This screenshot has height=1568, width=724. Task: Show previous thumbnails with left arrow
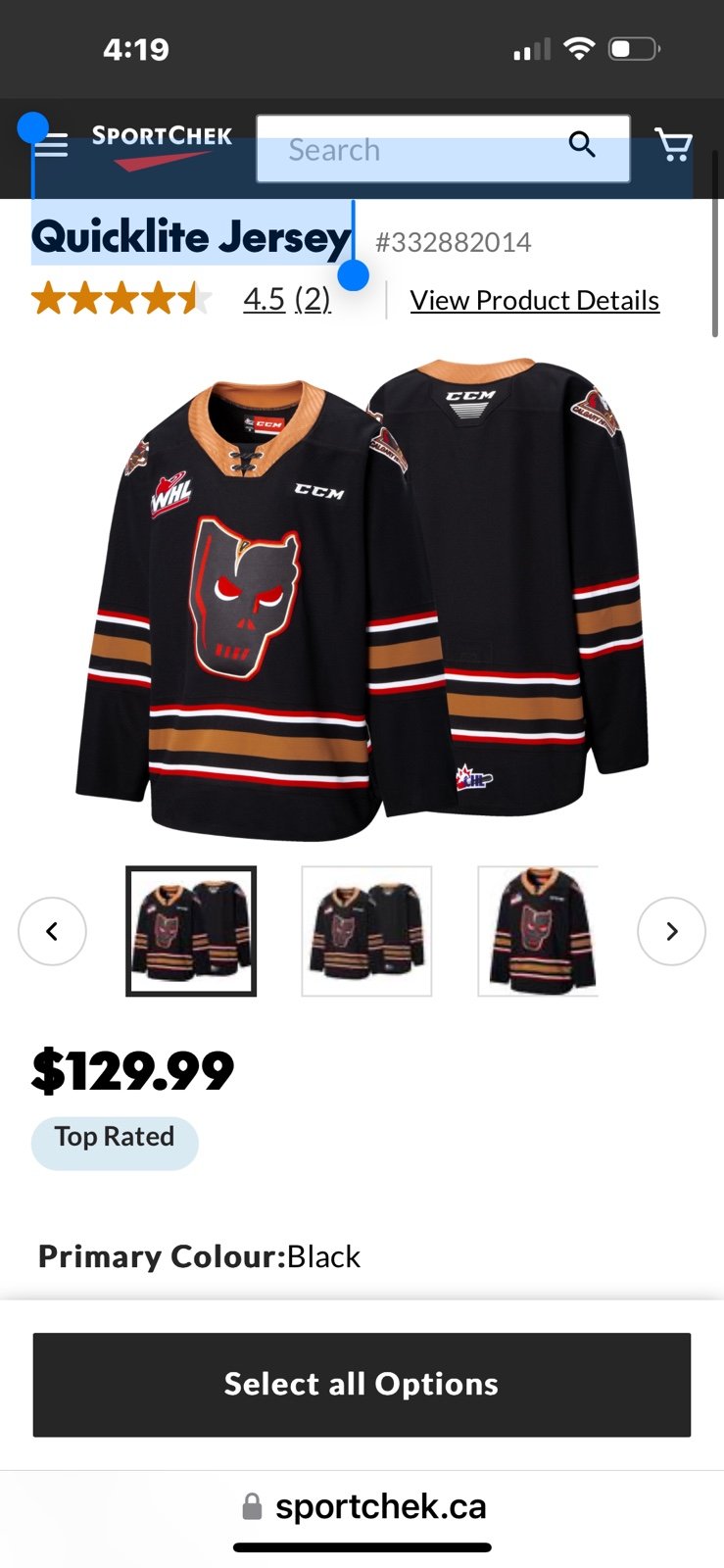52,931
